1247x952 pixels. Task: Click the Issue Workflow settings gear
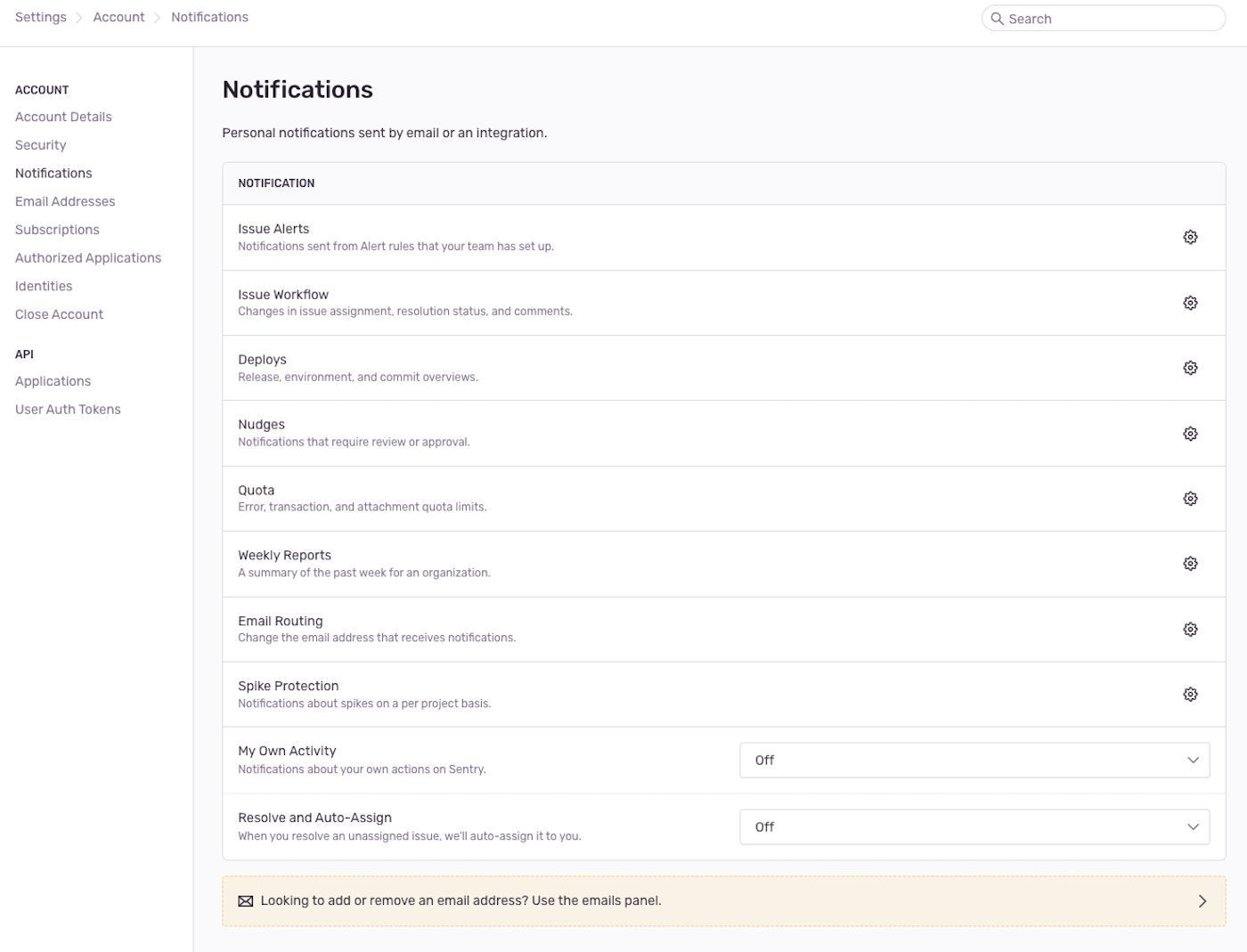1190,302
